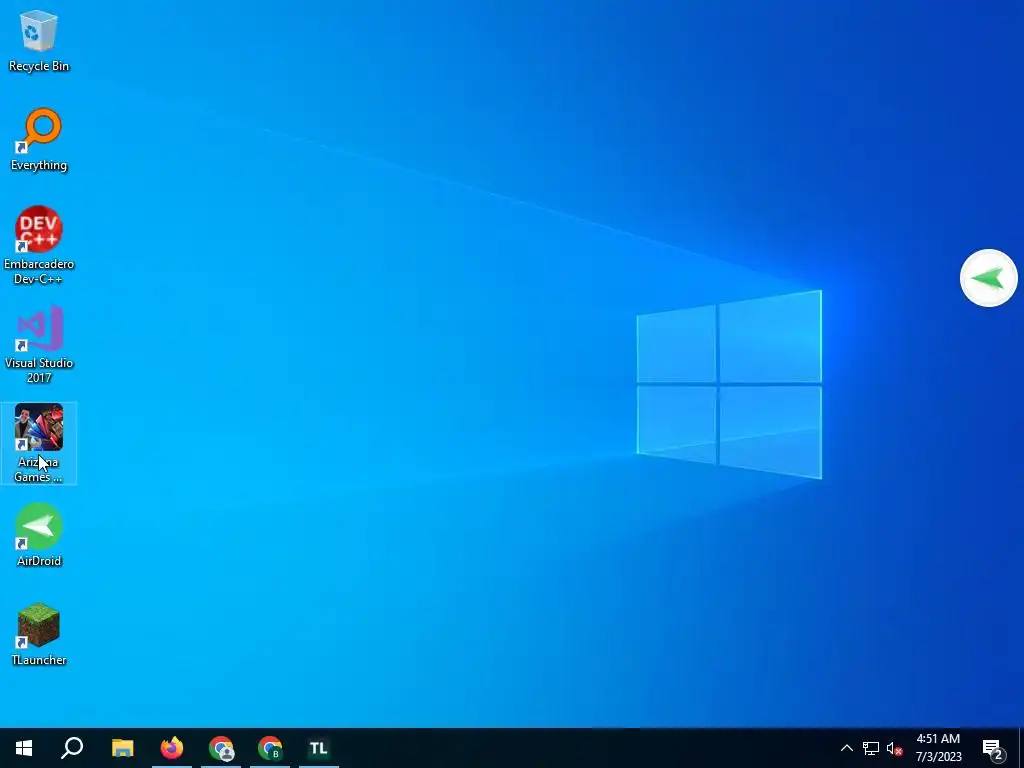1024x768 pixels.
Task: Open Chrome with the B profile badge
Action: 270,748
